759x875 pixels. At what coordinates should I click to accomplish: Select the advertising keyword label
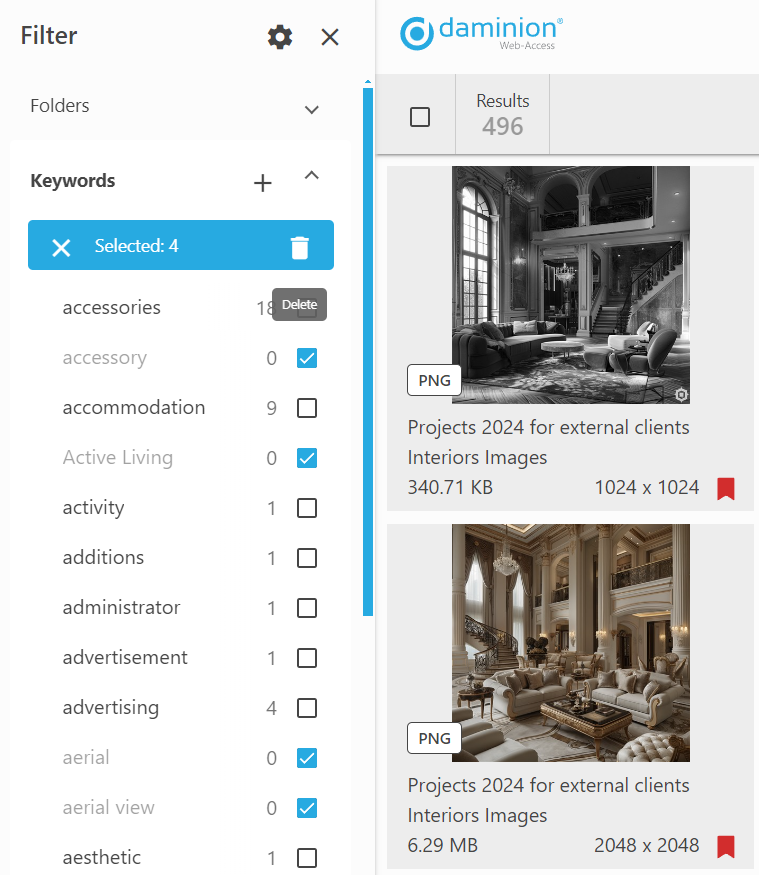(x=110, y=708)
